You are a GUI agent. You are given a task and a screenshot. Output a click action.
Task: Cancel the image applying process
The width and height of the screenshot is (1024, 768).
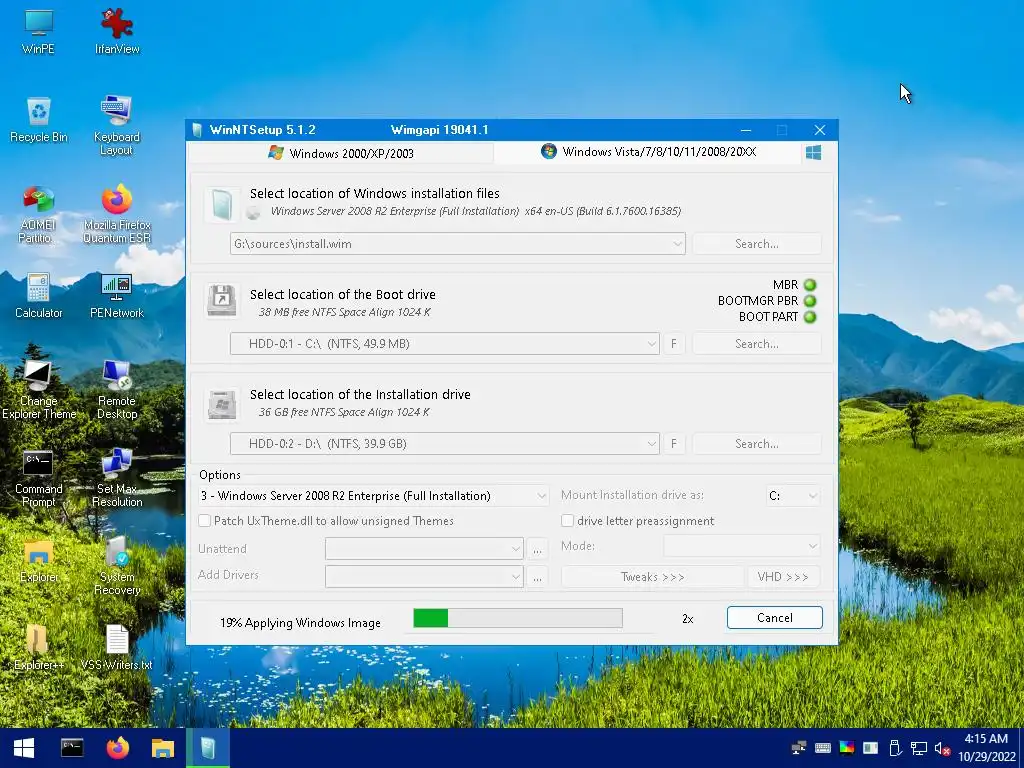point(775,618)
